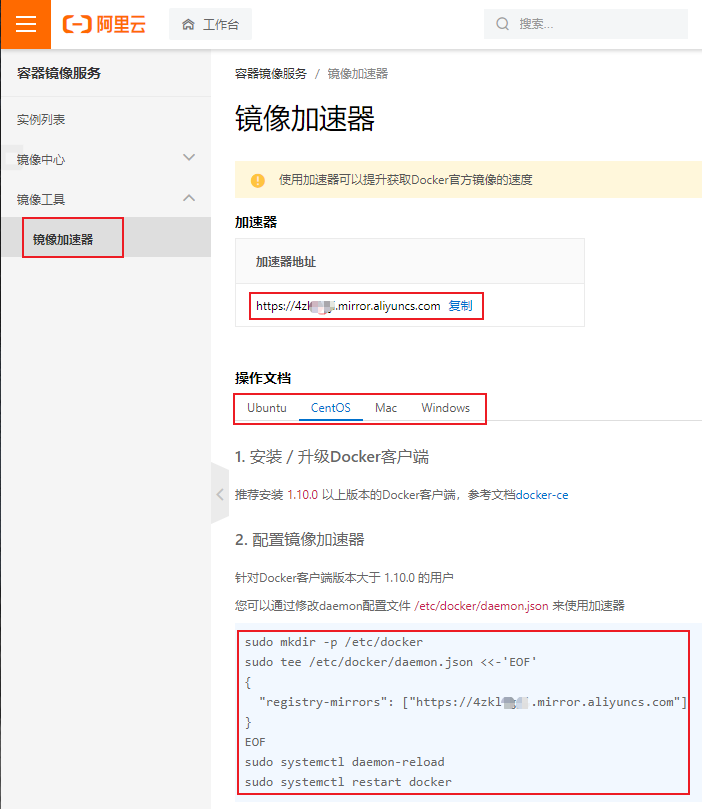Viewport: 702px width, 809px height.
Task: Collapse the 镜像工具 chevron arrow
Action: pos(189,198)
